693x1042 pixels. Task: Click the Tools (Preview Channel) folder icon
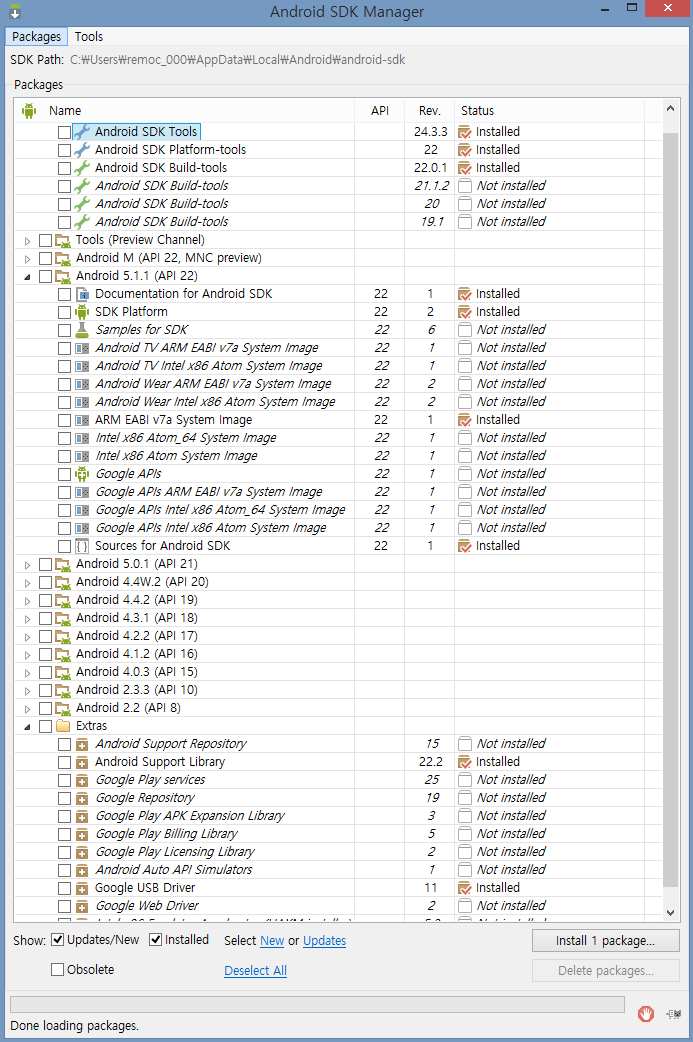pos(63,240)
